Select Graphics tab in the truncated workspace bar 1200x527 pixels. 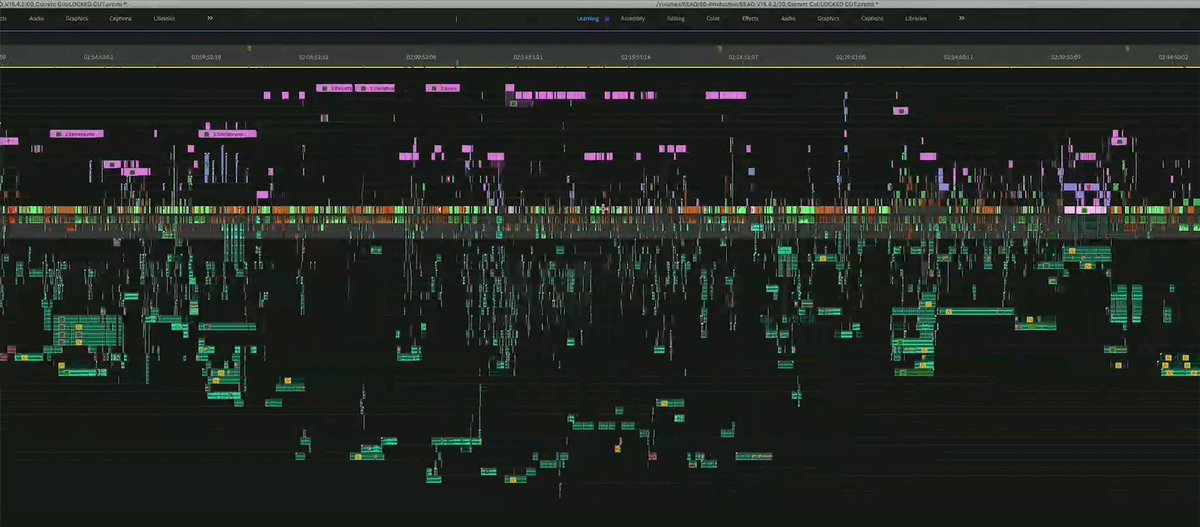click(75, 18)
